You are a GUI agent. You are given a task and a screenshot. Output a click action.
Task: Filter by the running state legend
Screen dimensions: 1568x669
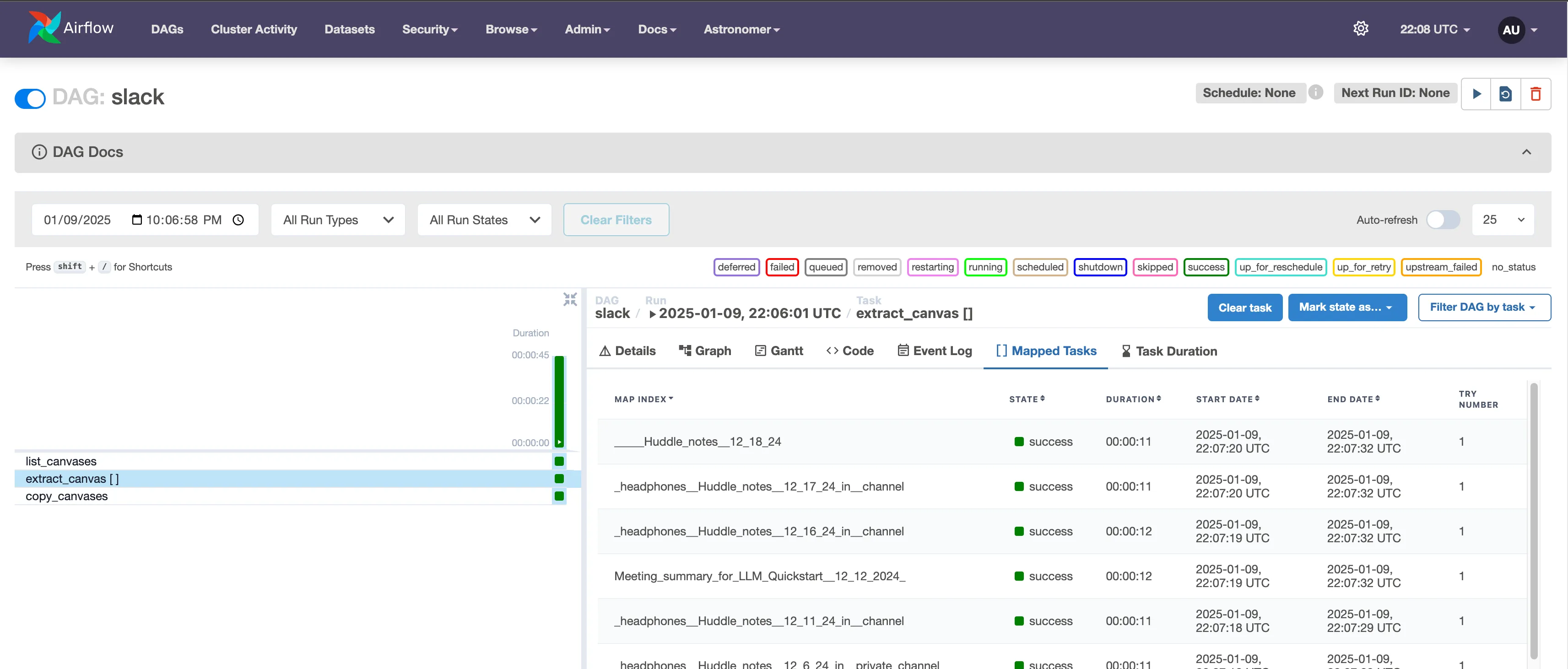(x=985, y=267)
